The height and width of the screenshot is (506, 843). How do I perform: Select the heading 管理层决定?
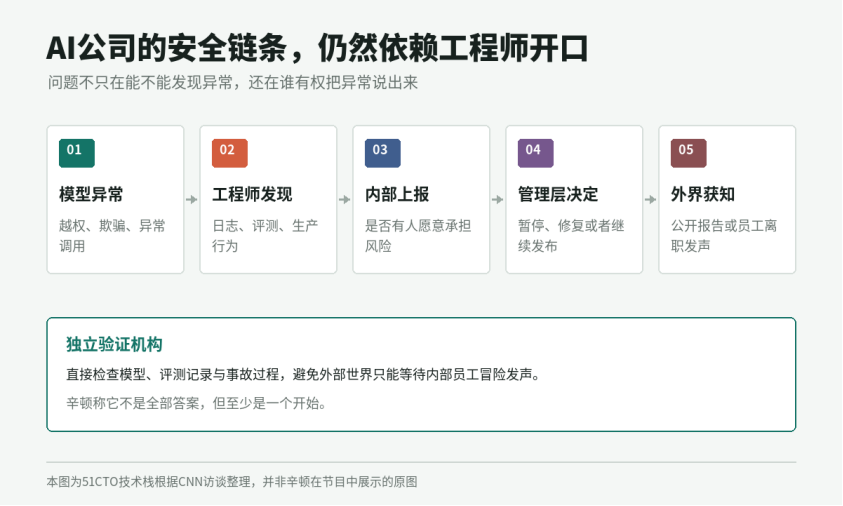pos(558,195)
